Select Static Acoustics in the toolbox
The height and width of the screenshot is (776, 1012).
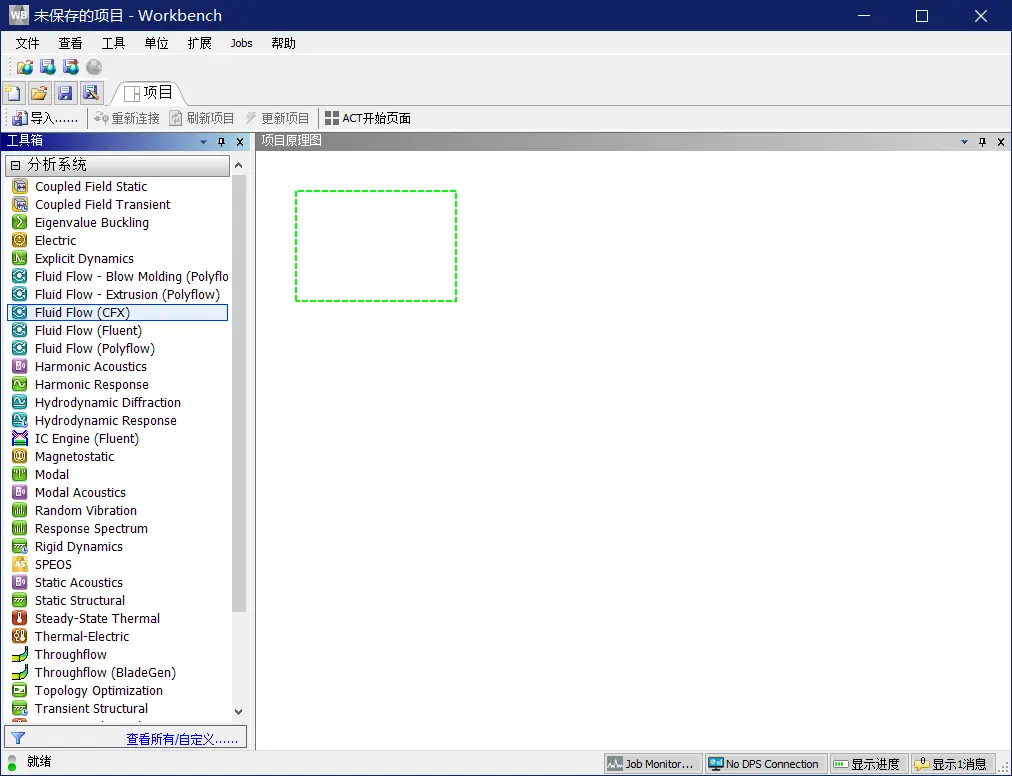click(119, 582)
